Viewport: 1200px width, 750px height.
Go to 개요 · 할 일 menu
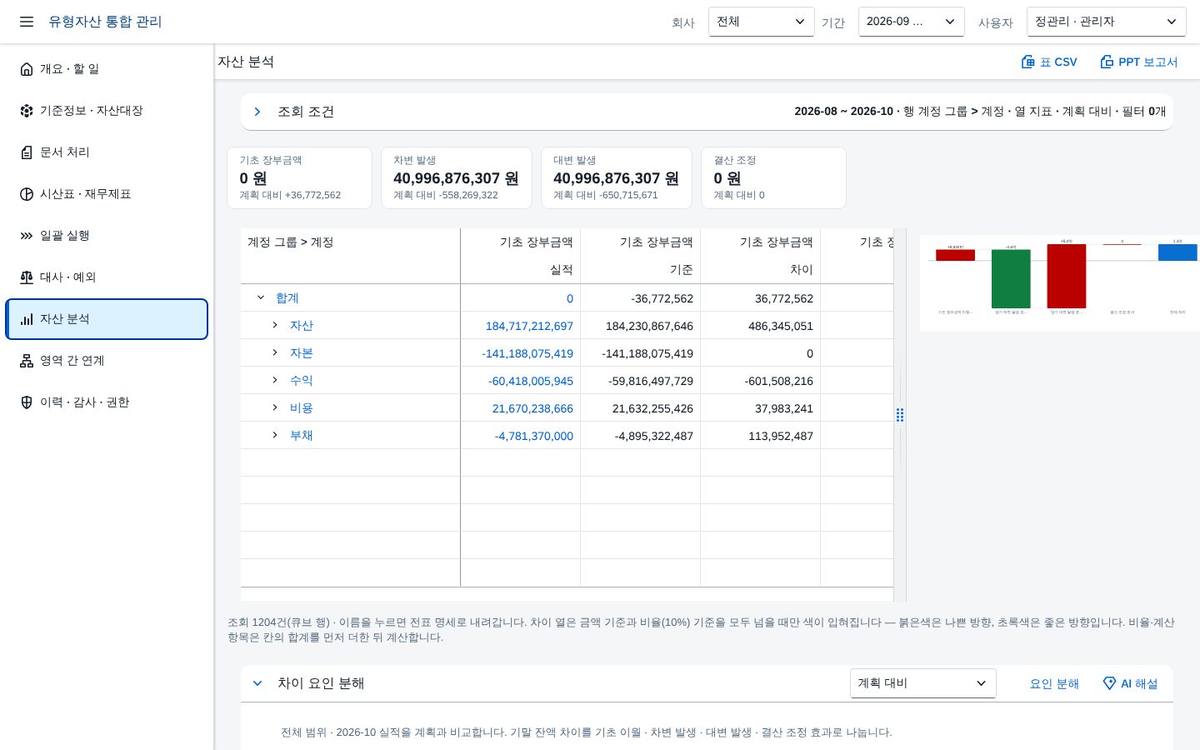point(107,69)
